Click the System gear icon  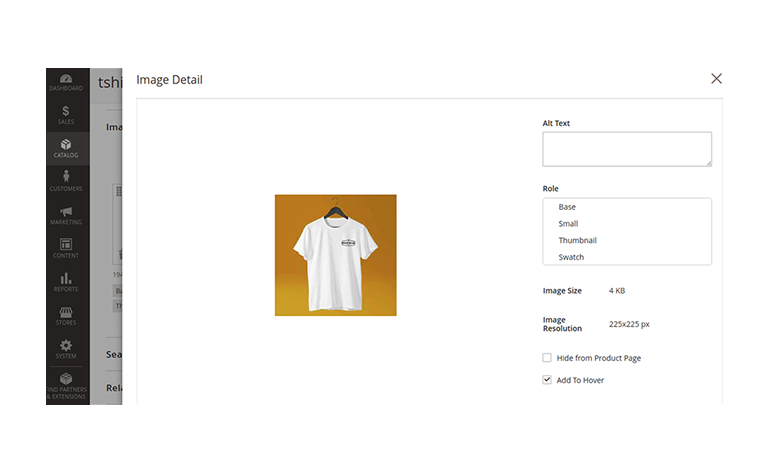66,347
